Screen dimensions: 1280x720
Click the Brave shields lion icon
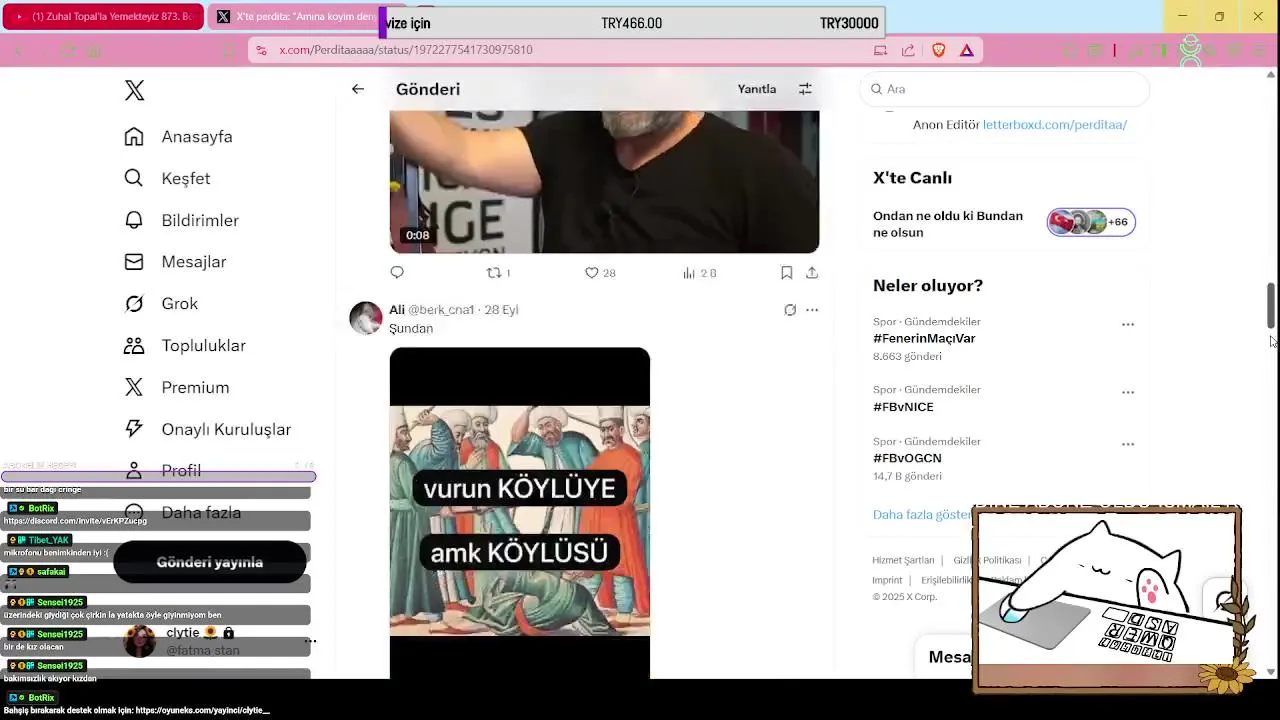[x=938, y=50]
